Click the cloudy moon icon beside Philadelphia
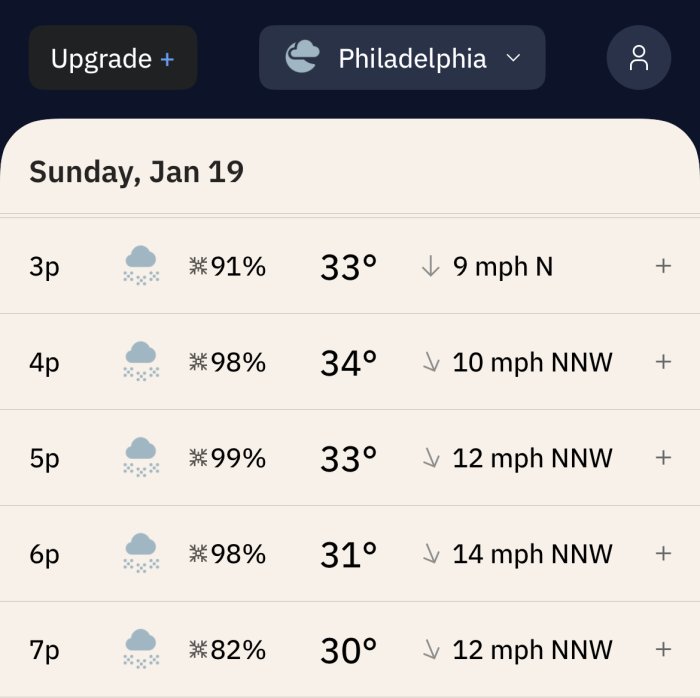Screen dimensions: 700x698 [x=302, y=56]
